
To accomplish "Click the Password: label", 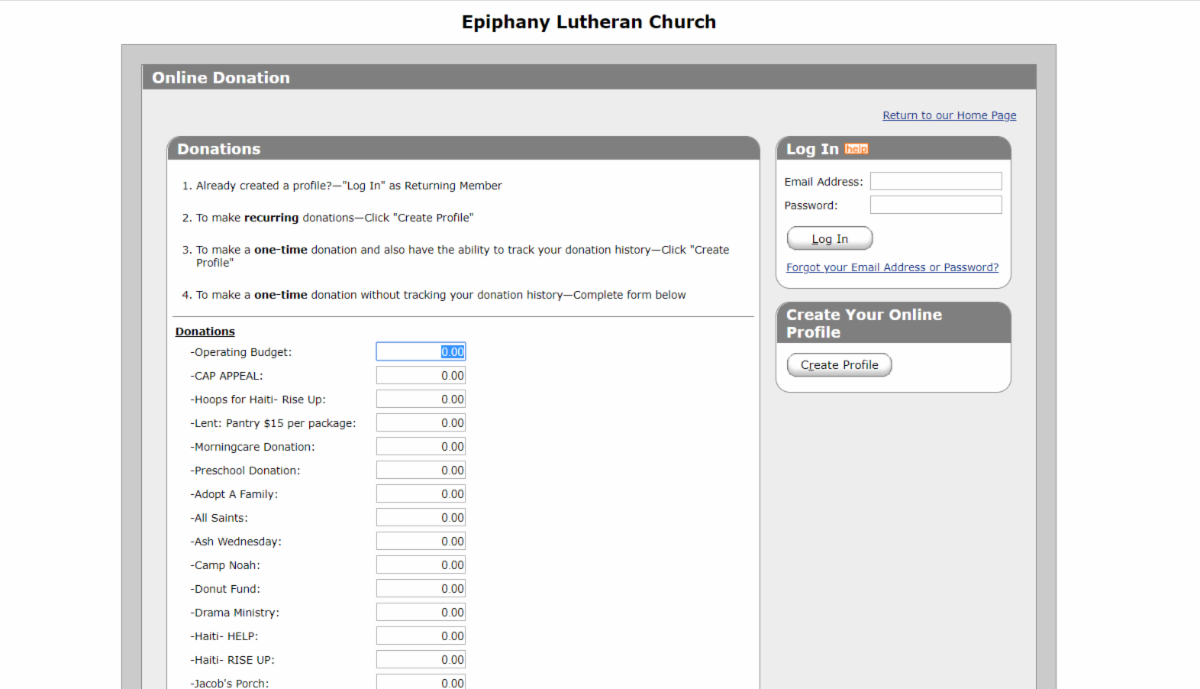I will [x=811, y=206].
